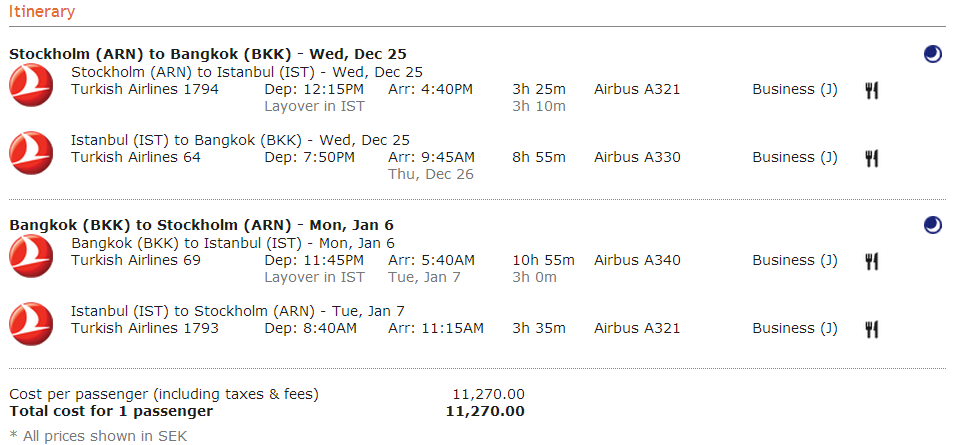This screenshot has height=445, width=966.
Task: Click the Itinerary heading
Action: [42, 12]
